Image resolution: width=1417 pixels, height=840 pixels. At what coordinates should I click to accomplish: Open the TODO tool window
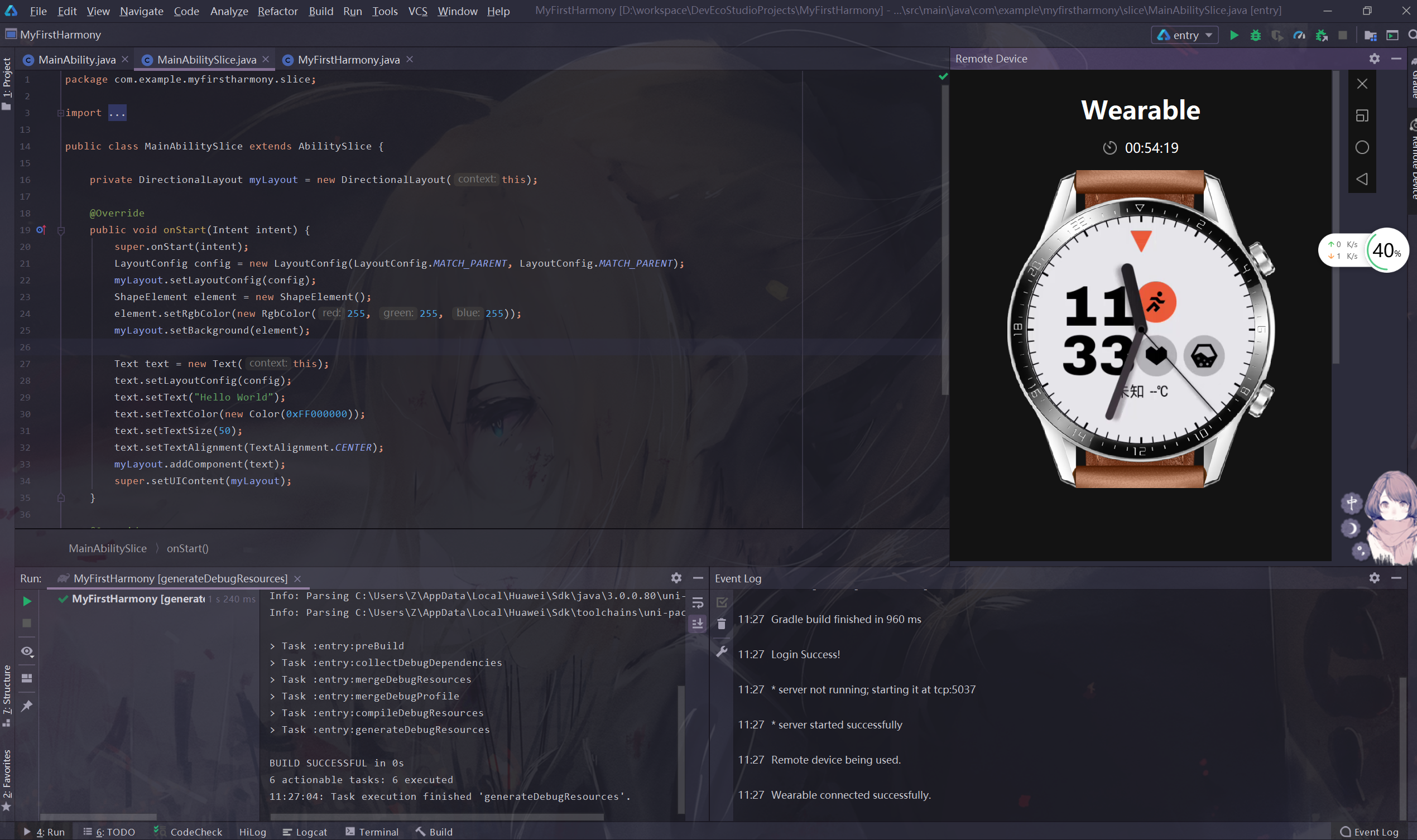(109, 832)
